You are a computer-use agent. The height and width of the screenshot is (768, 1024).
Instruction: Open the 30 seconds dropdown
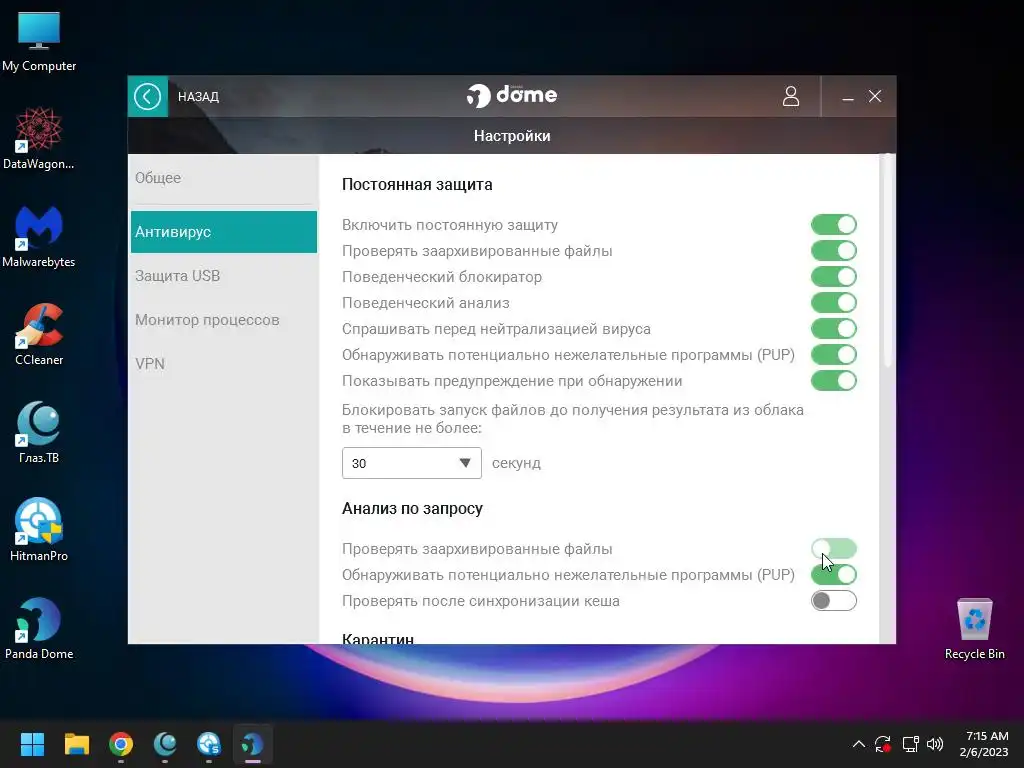point(411,463)
